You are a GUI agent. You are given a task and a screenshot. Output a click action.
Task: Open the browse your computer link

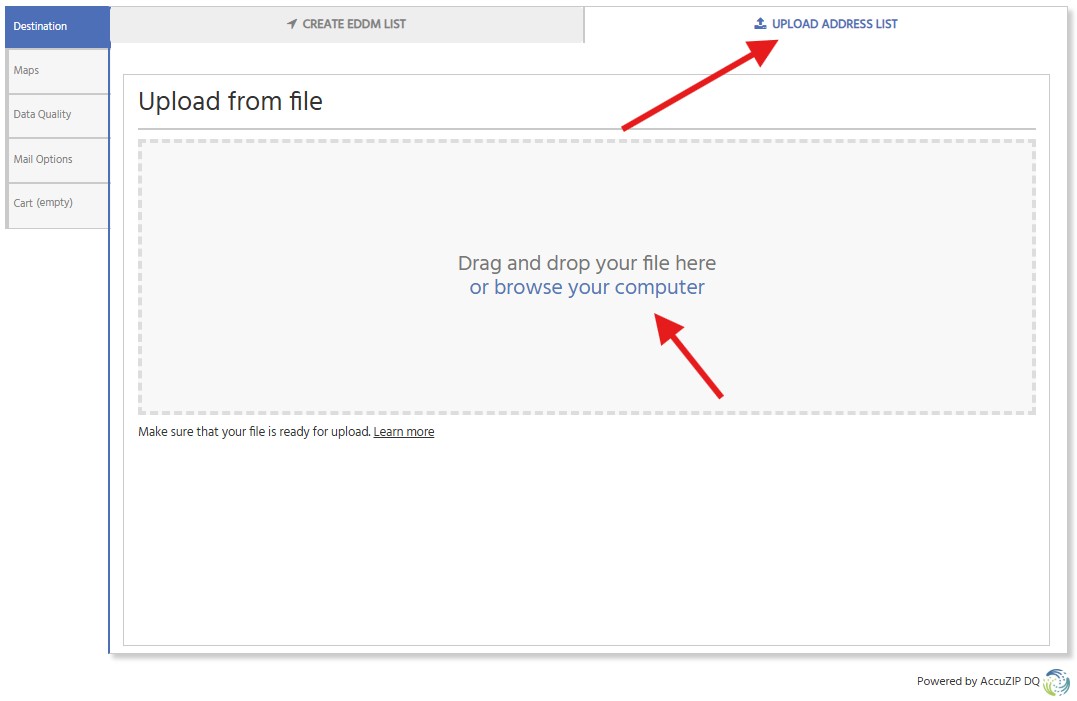tap(587, 287)
